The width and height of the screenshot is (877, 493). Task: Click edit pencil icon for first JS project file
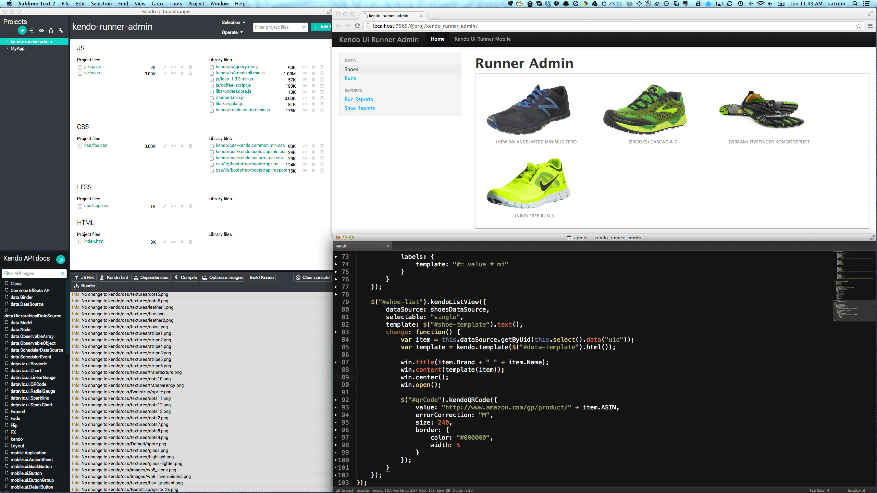tap(164, 67)
